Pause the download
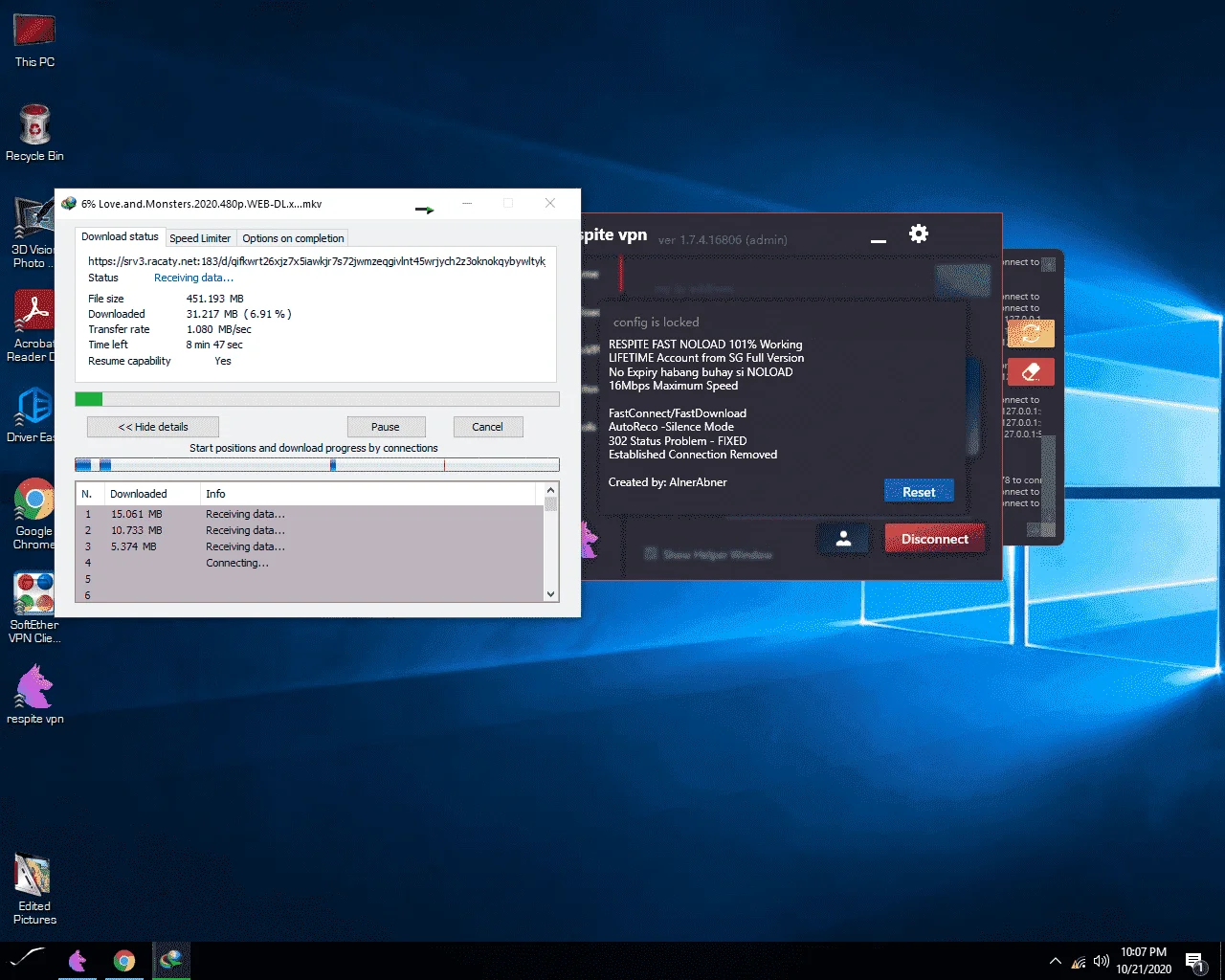Viewport: 1225px width, 980px height. (x=386, y=427)
